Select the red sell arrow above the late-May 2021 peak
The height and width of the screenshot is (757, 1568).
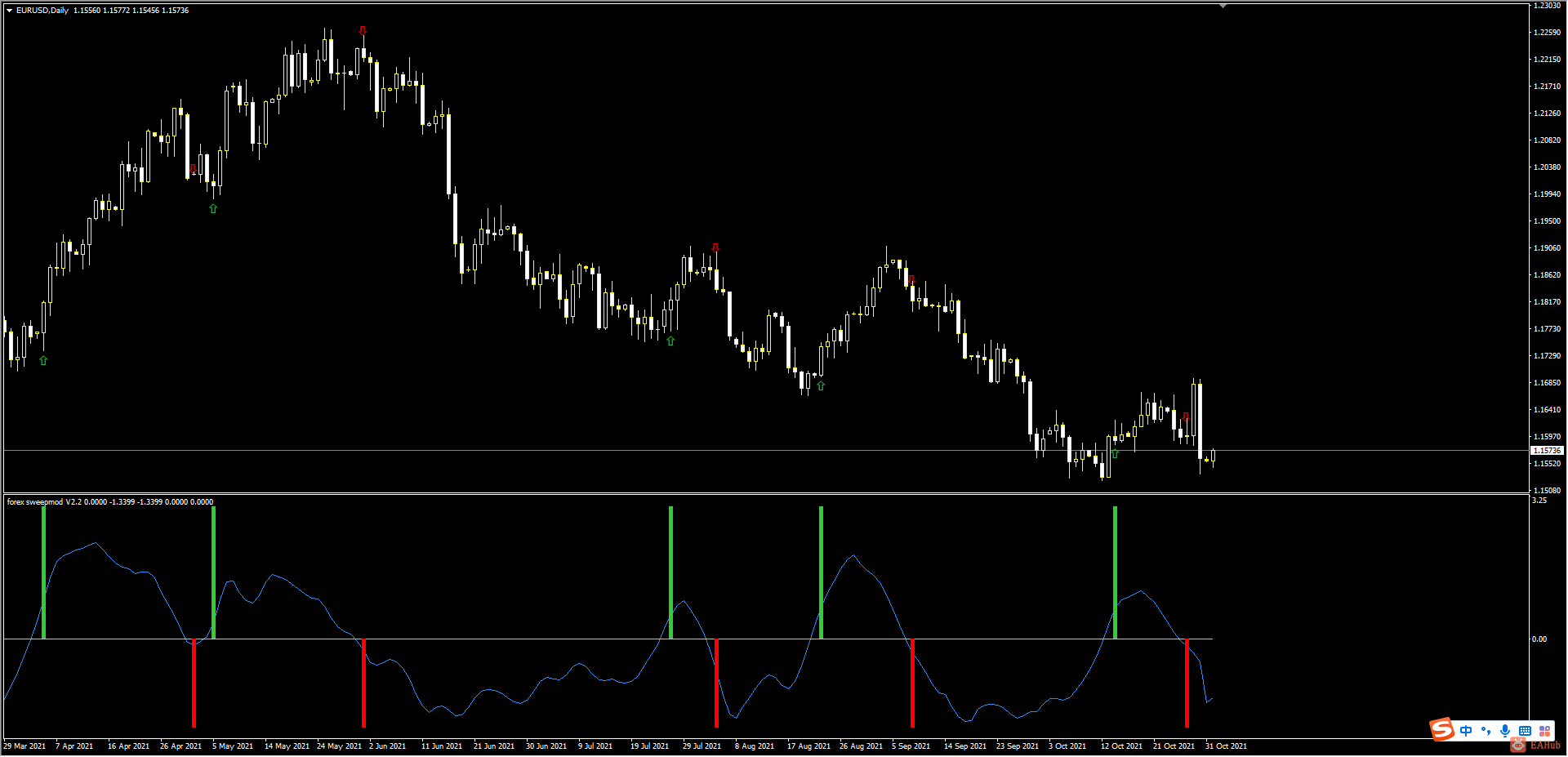(363, 30)
